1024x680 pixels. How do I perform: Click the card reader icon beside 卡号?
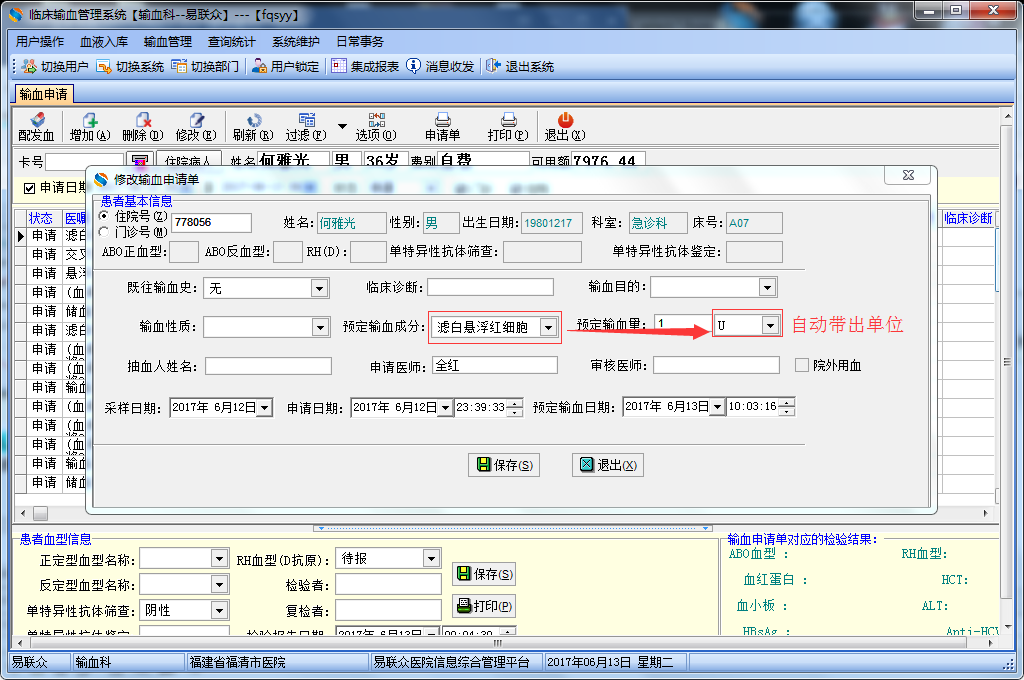[x=138, y=161]
